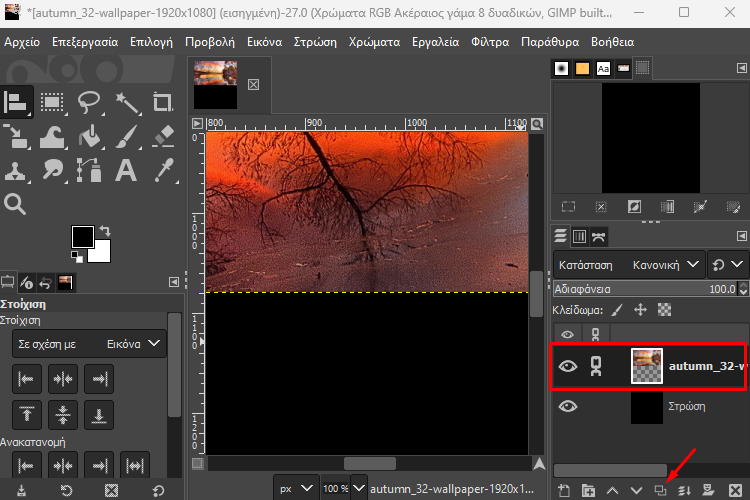
Task: Select all in Selection Editor
Action: coord(568,207)
